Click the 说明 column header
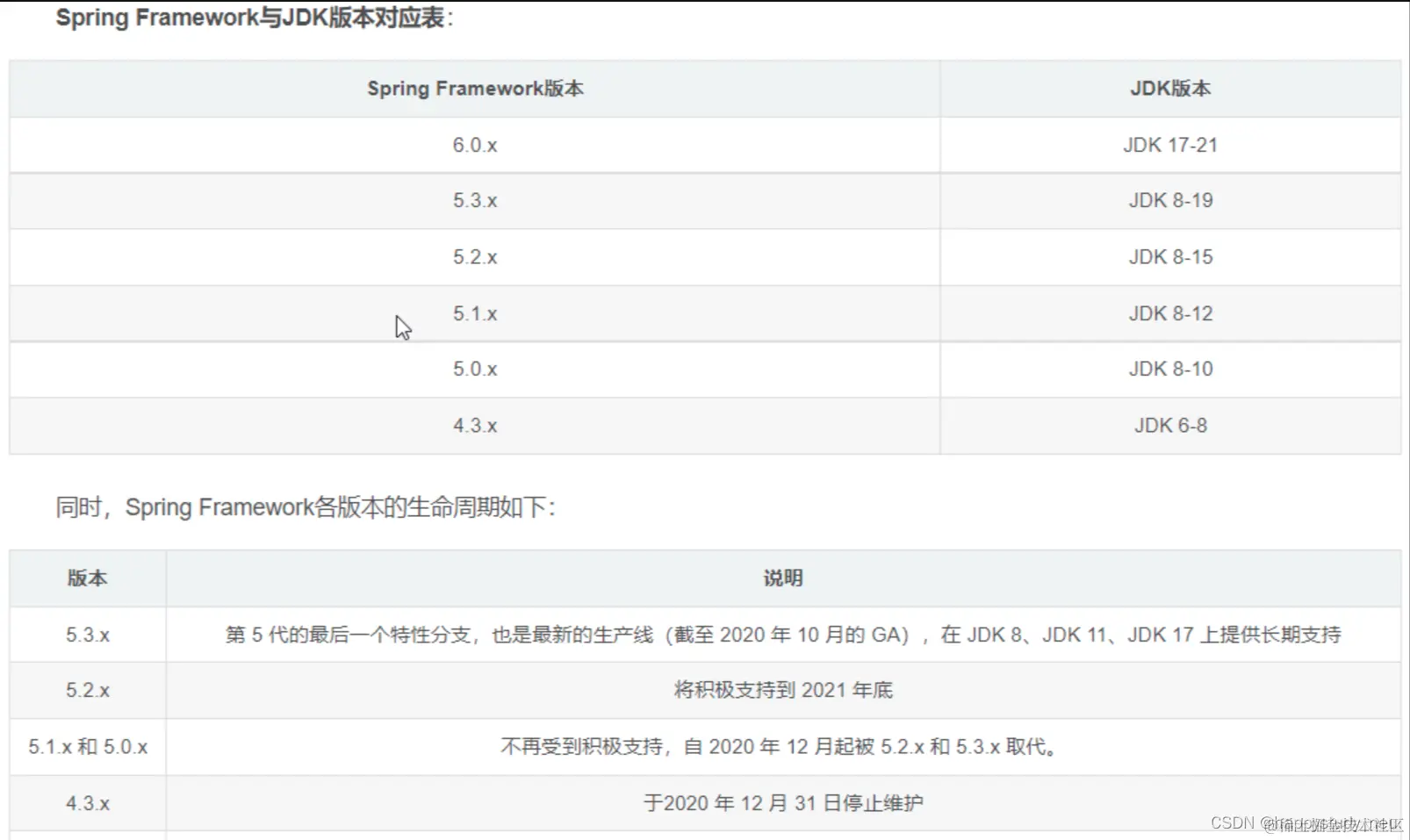 tap(784, 578)
